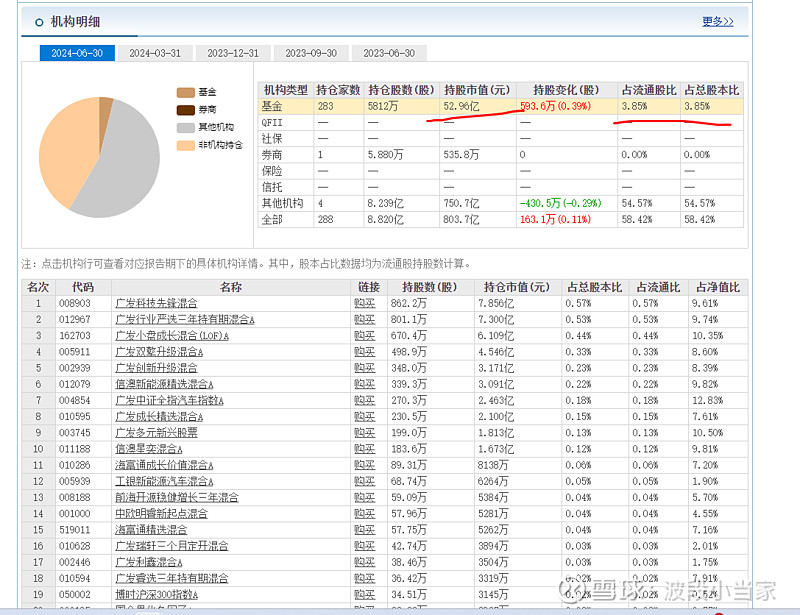Screen dimensions: 800x615
Task: Click the 保险 row label
Action: pos(272,171)
